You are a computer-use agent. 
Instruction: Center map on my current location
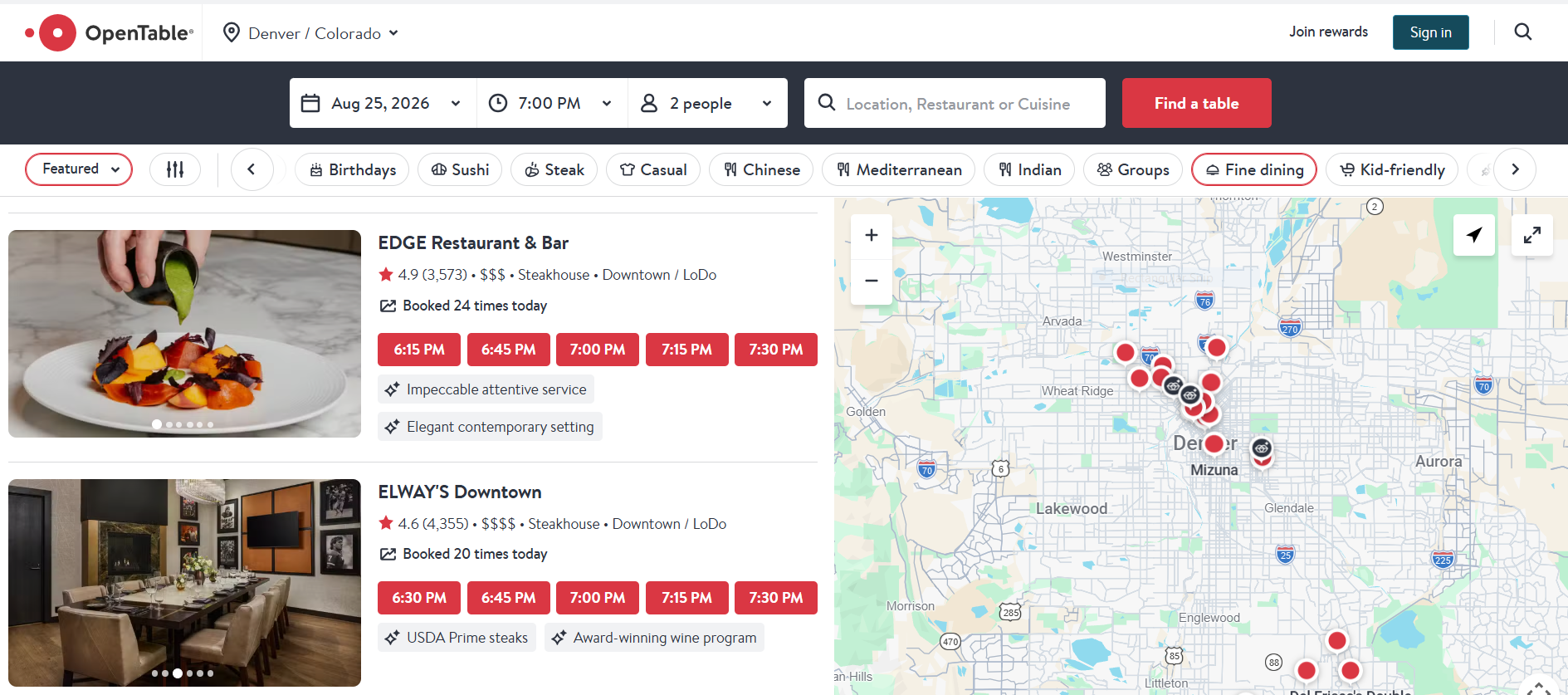point(1474,235)
